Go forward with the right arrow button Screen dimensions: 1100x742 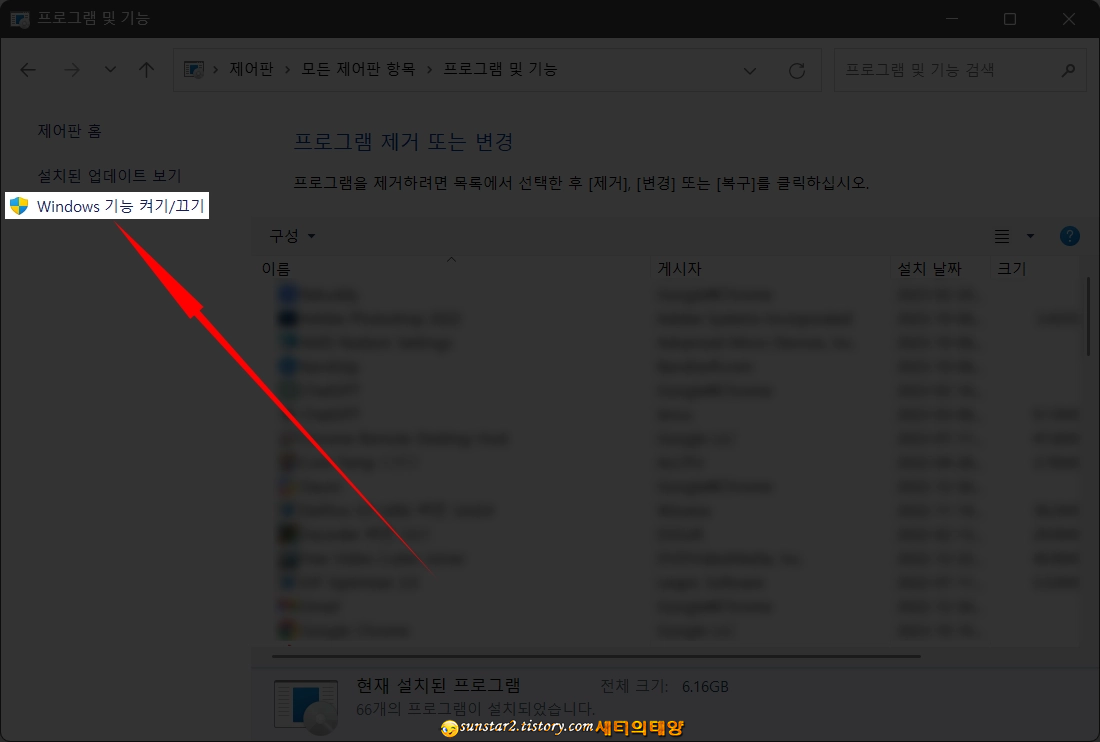[x=72, y=69]
